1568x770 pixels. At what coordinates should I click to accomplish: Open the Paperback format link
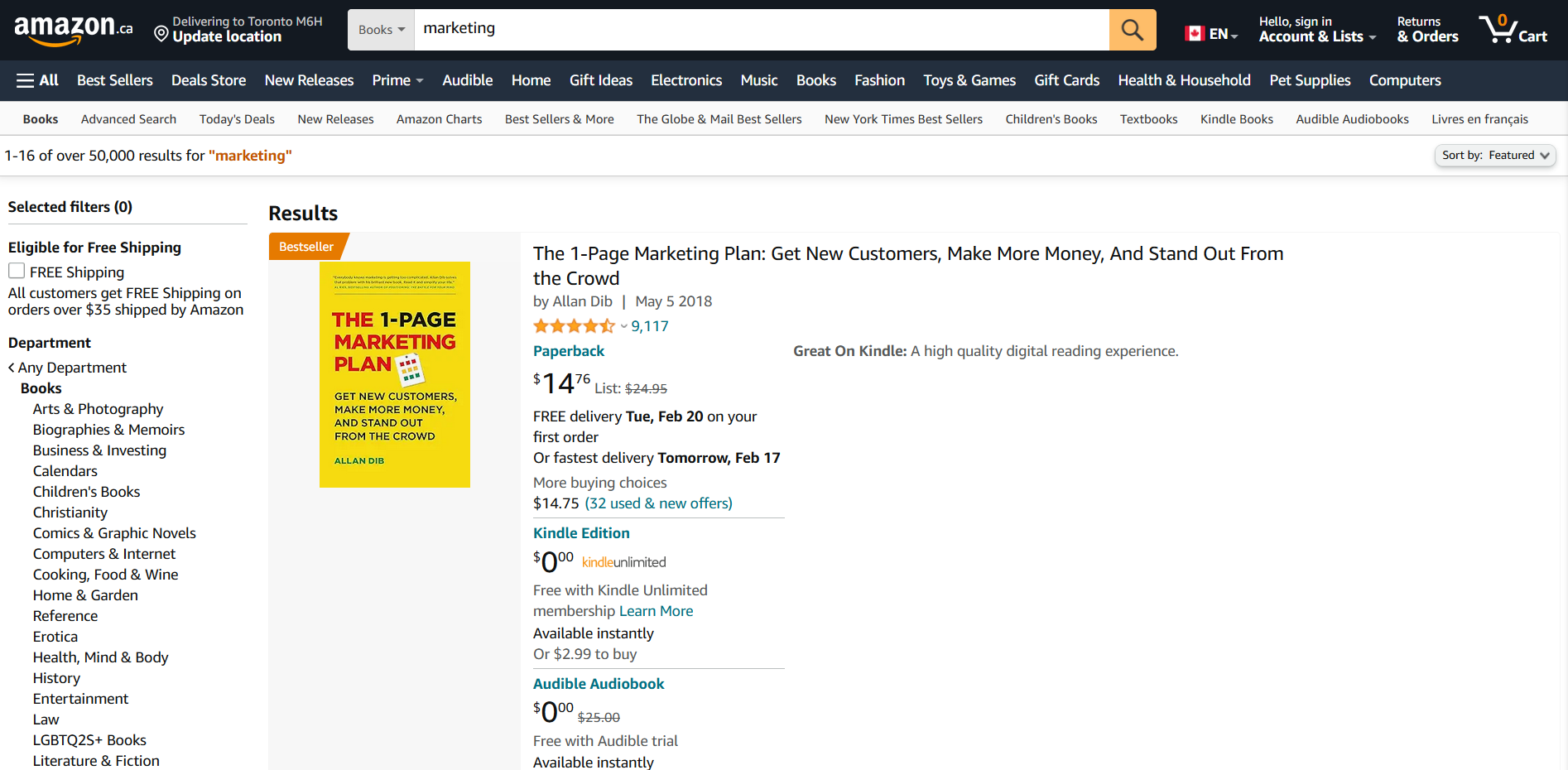coord(569,351)
